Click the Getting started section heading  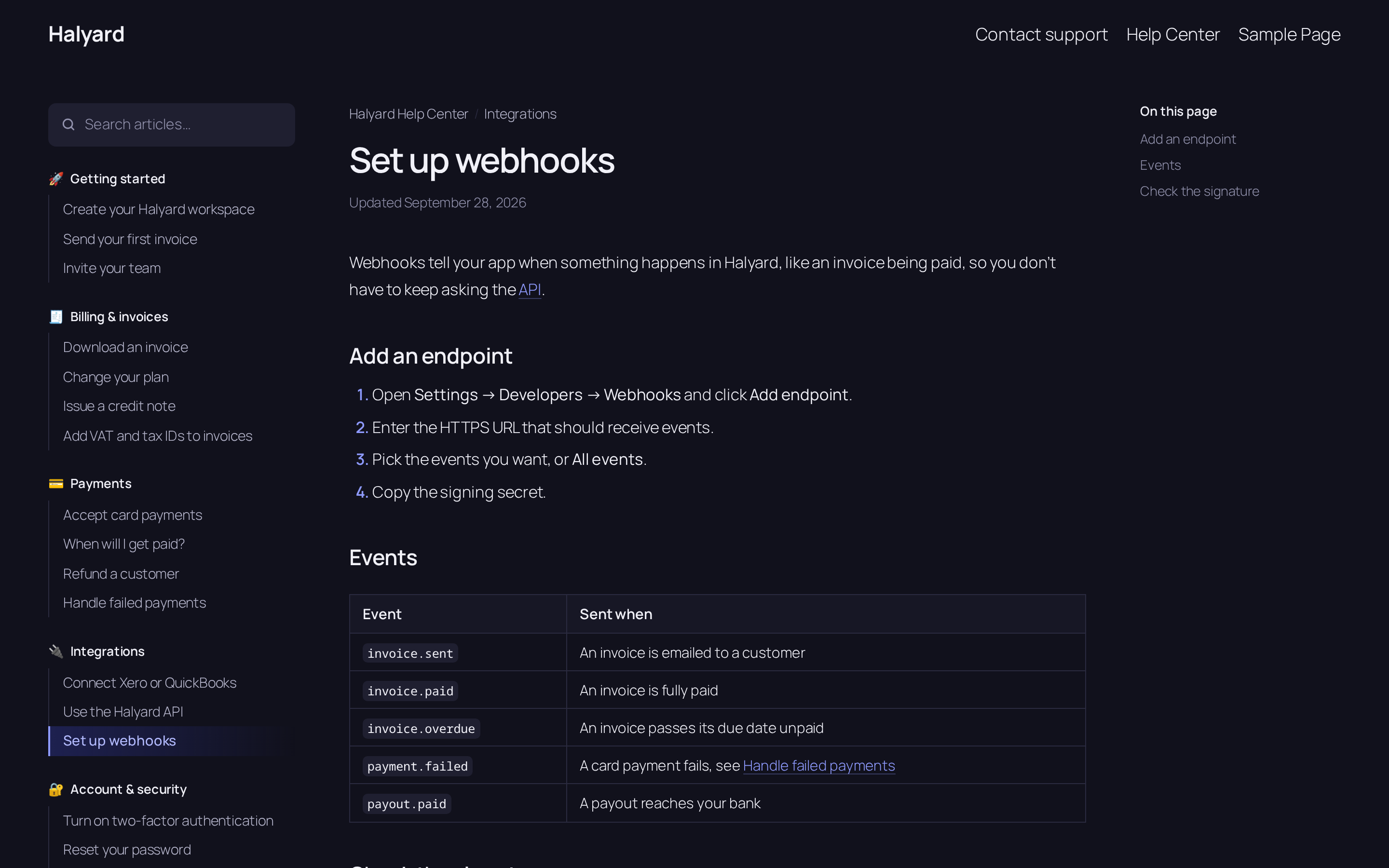[118, 179]
